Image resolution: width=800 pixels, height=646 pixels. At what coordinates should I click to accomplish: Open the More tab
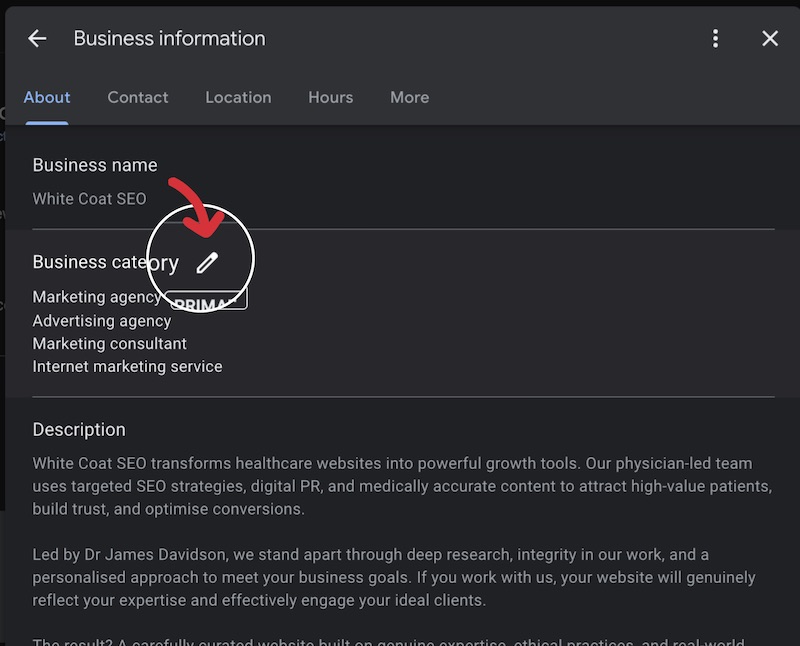(410, 97)
